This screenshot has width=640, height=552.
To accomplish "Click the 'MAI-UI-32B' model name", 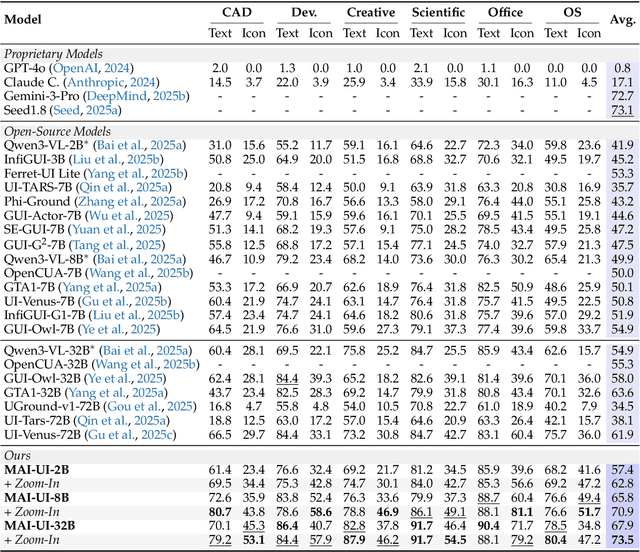I will point(40,526).
